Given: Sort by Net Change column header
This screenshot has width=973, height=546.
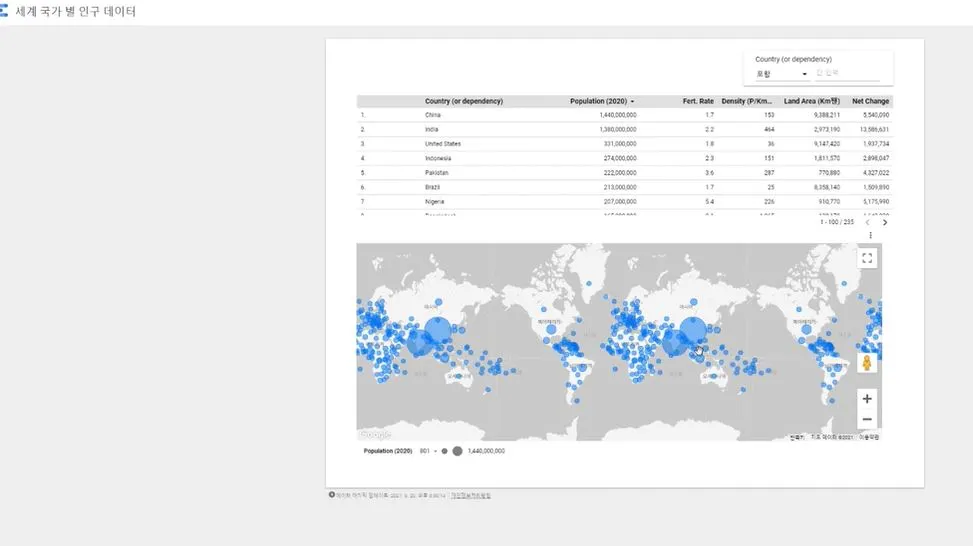Looking at the screenshot, I should (x=870, y=101).
